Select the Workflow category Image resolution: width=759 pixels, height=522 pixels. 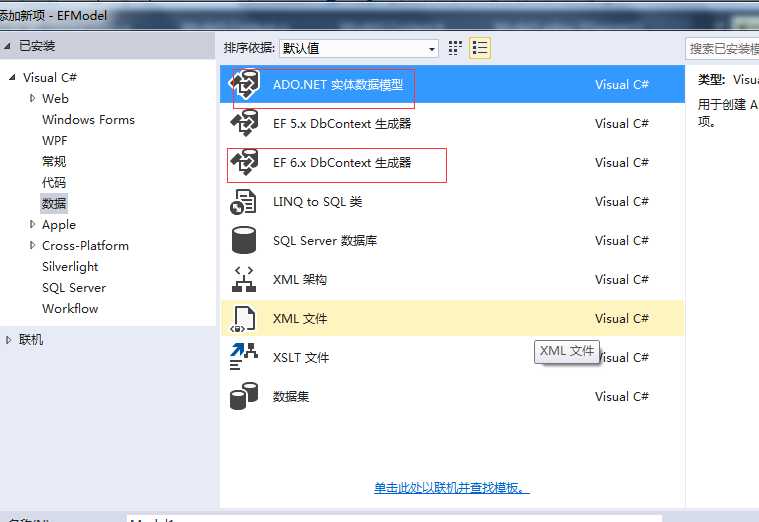click(70, 308)
